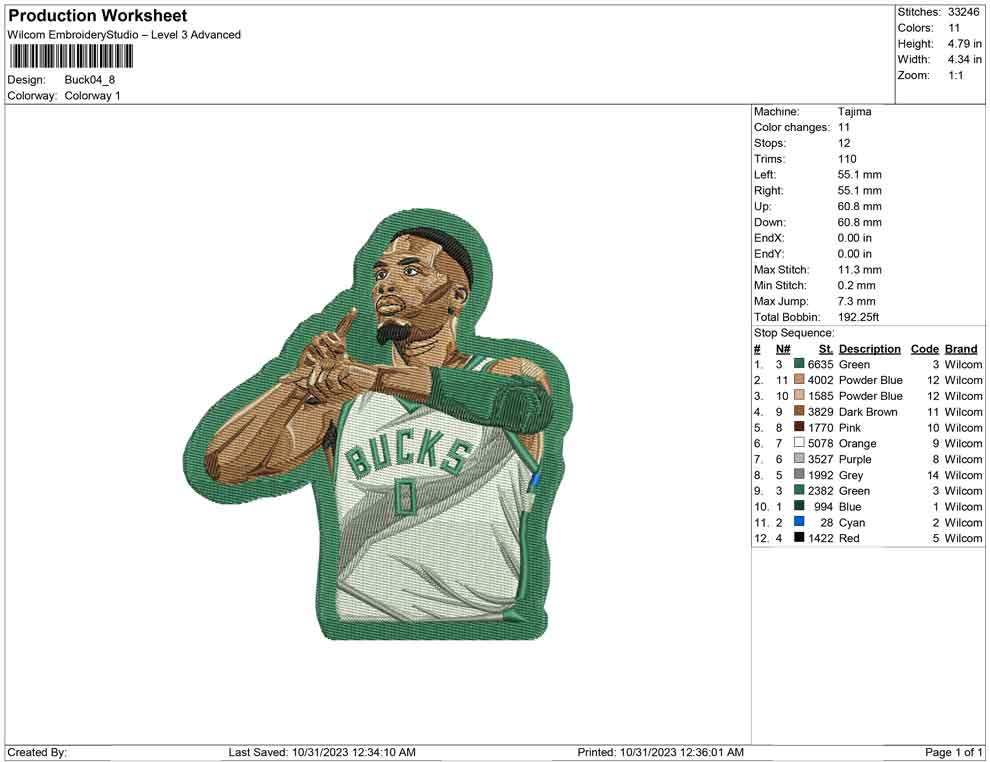Select the Colorway 1 value
990x762 pixels.
pos(92,96)
